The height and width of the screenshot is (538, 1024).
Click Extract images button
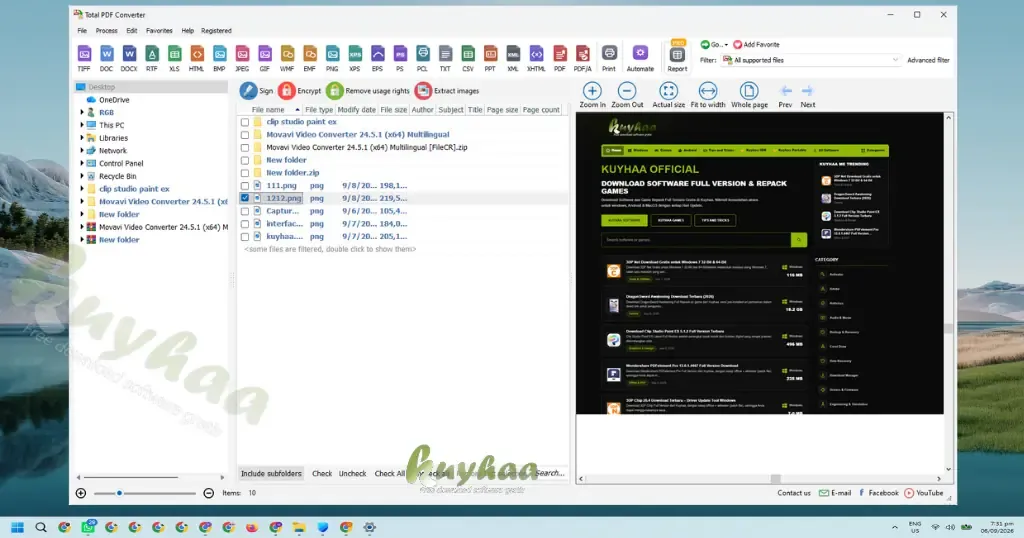coord(447,91)
